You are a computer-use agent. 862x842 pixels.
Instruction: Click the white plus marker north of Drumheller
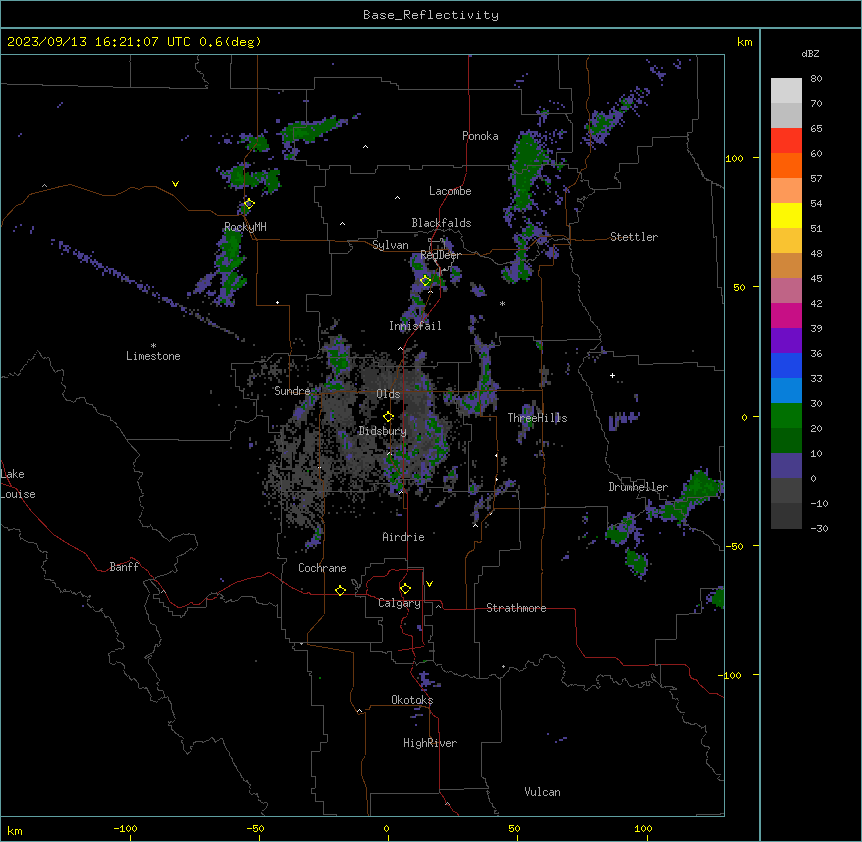pyautogui.click(x=612, y=375)
